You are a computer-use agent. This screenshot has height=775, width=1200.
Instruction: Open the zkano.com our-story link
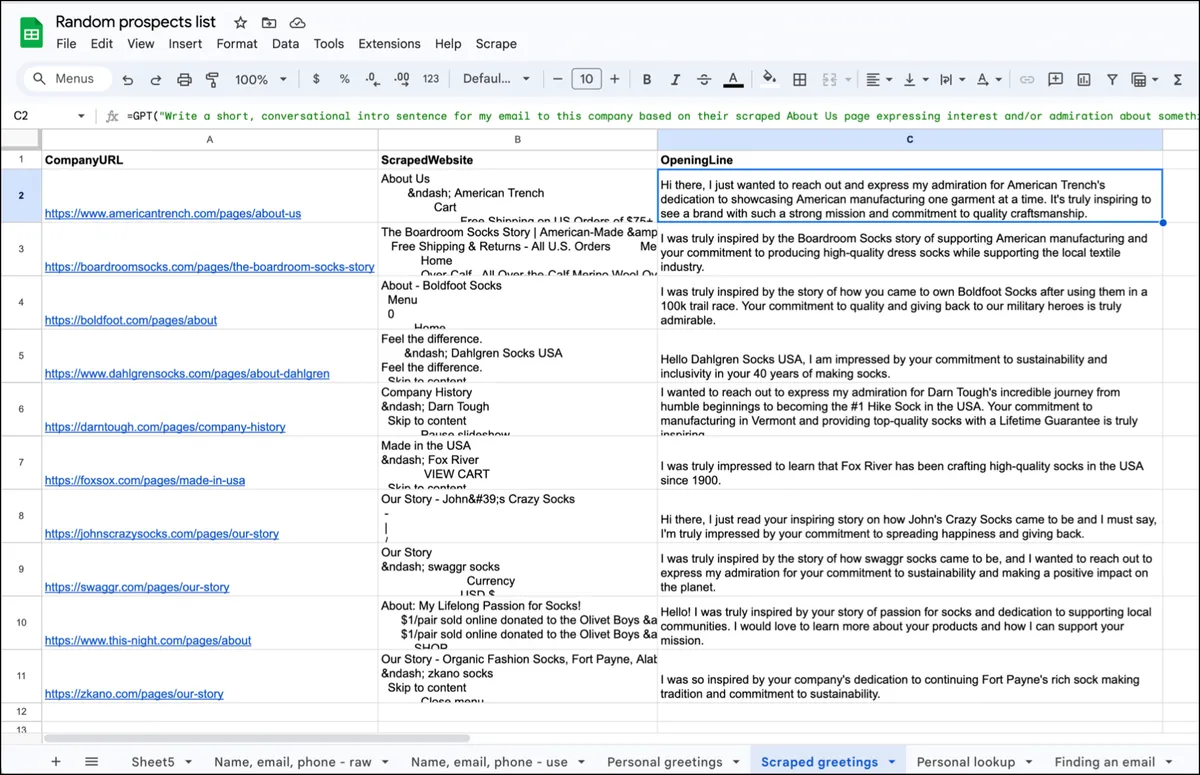tap(134, 694)
